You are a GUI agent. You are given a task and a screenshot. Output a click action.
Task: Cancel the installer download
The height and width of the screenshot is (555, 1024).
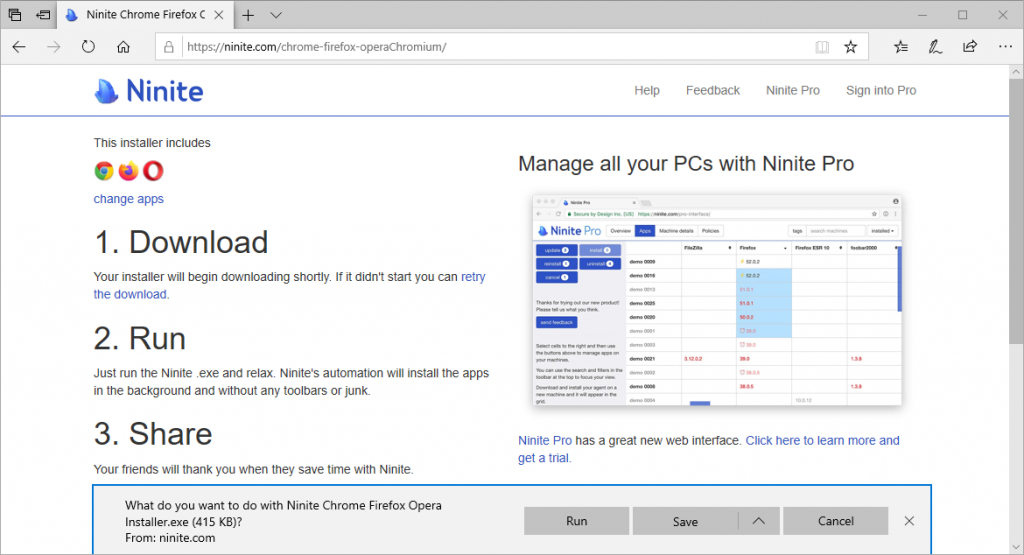(835, 521)
